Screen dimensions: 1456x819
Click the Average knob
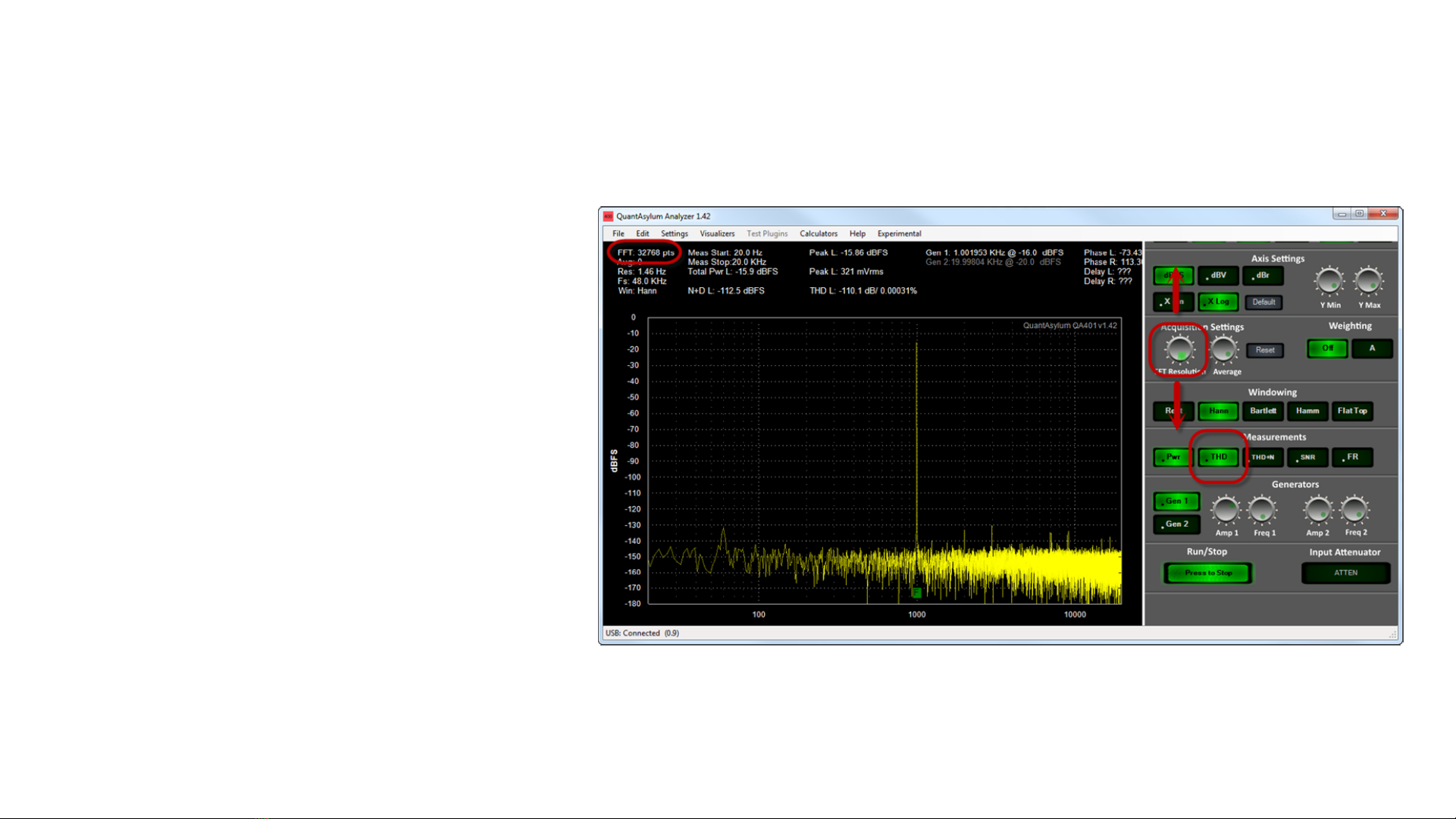[x=1224, y=350]
